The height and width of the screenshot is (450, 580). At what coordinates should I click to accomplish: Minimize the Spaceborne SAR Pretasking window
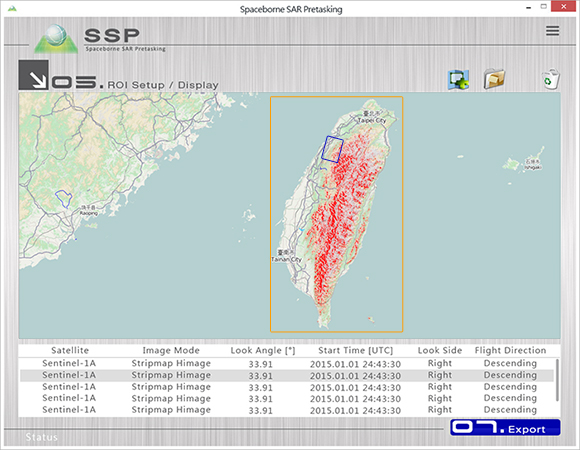(x=528, y=7)
